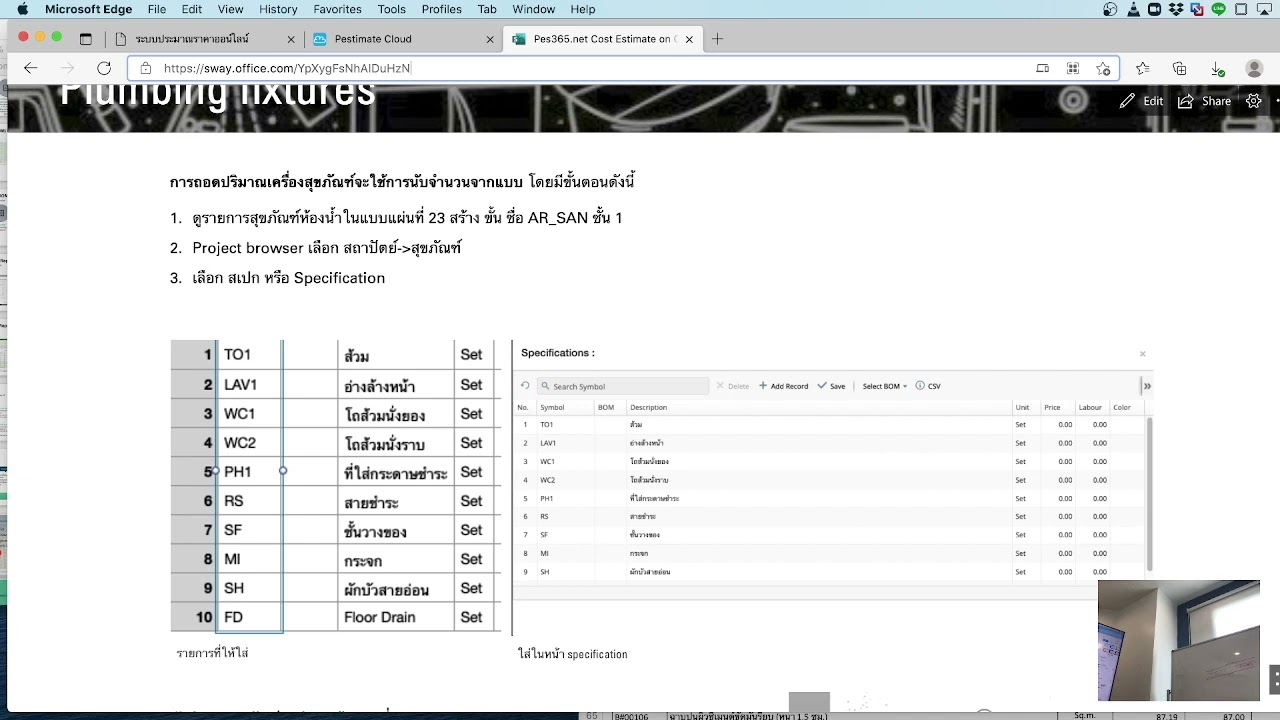Open Zoom icon in menu bar

1154,9
